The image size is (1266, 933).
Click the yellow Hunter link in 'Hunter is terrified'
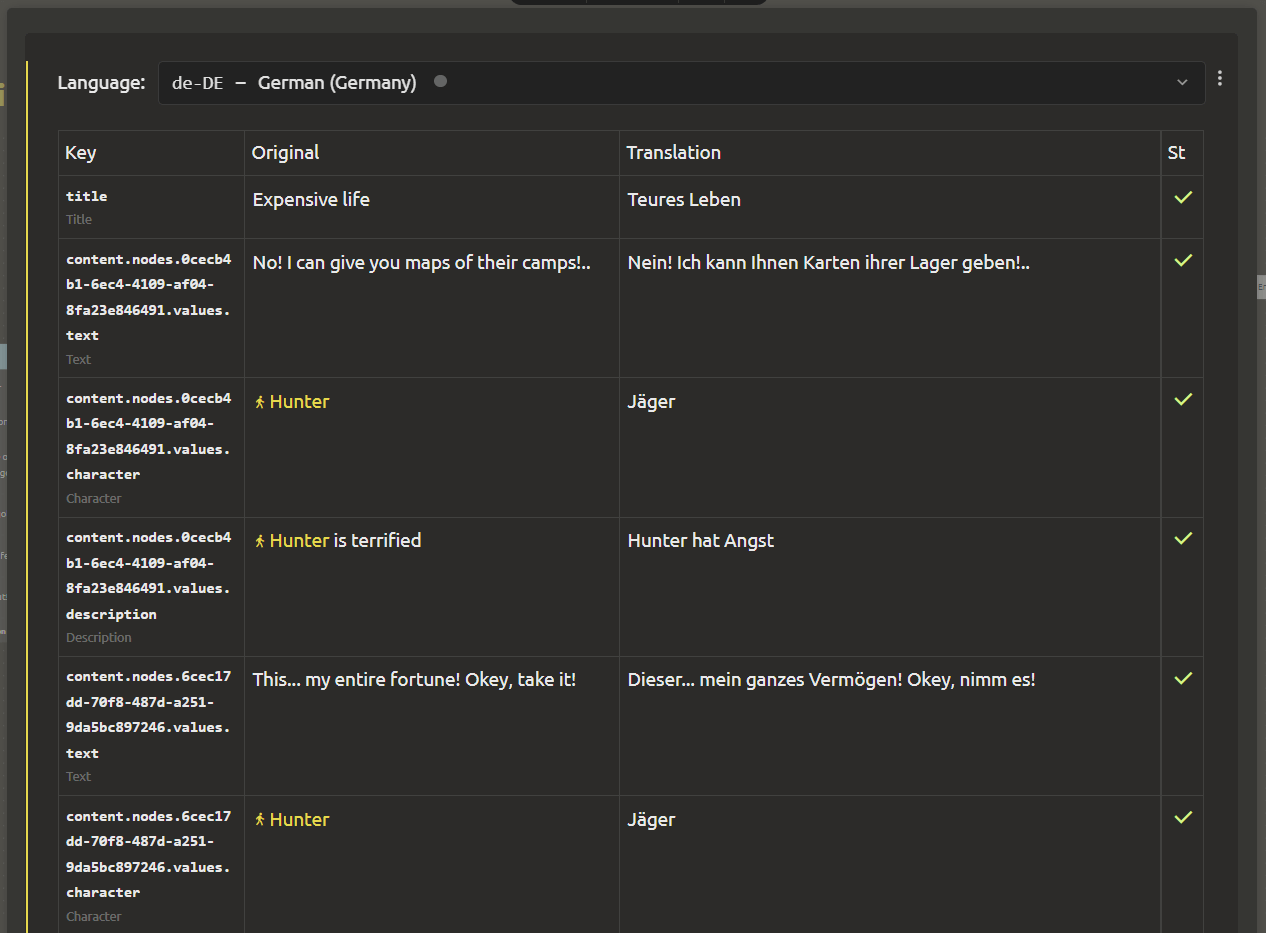299,541
